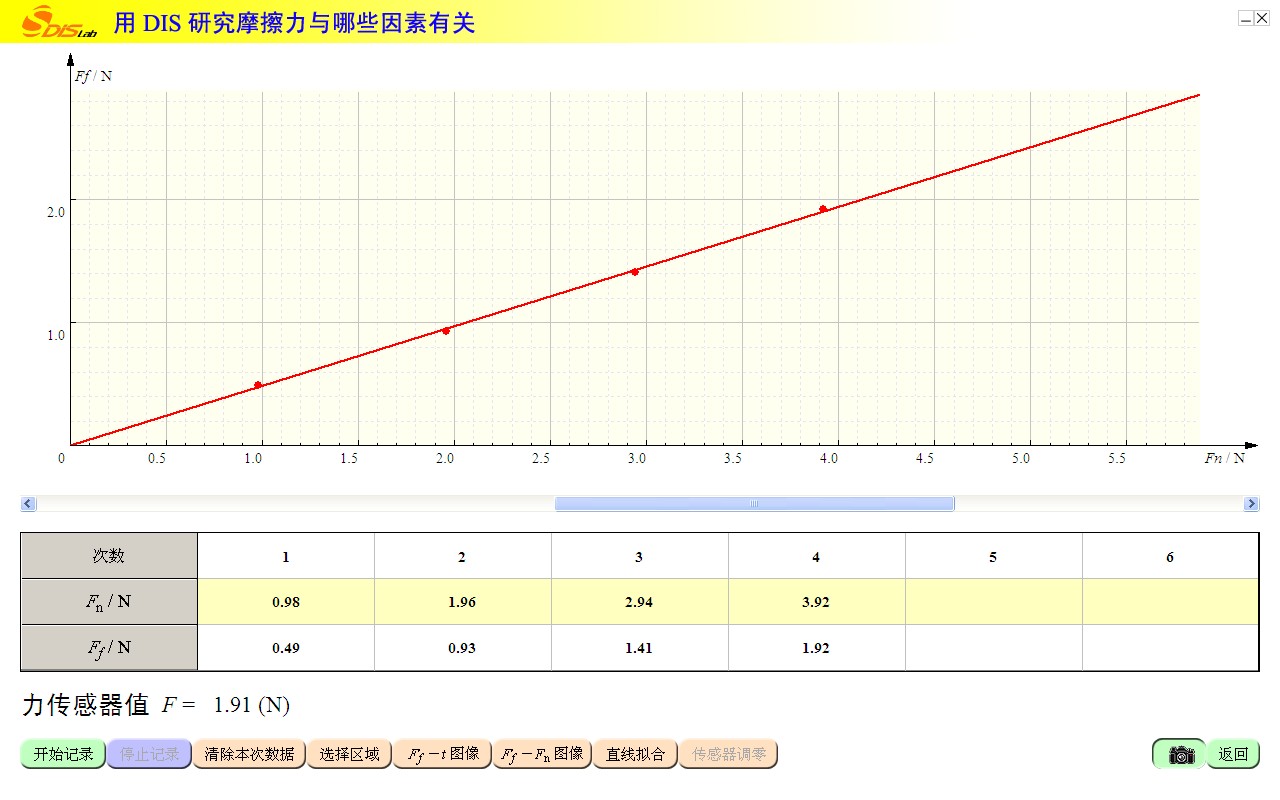The width and height of the screenshot is (1280, 800).
Task: Click the right arrow of the horizontal scrollbar
Action: (1251, 504)
